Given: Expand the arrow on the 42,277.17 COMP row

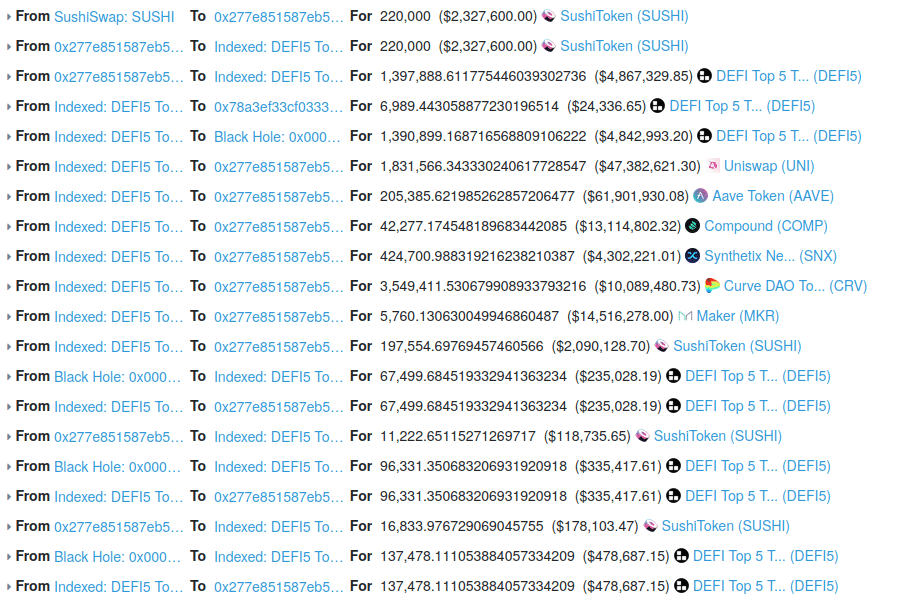Looking at the screenshot, I should tap(9, 227).
